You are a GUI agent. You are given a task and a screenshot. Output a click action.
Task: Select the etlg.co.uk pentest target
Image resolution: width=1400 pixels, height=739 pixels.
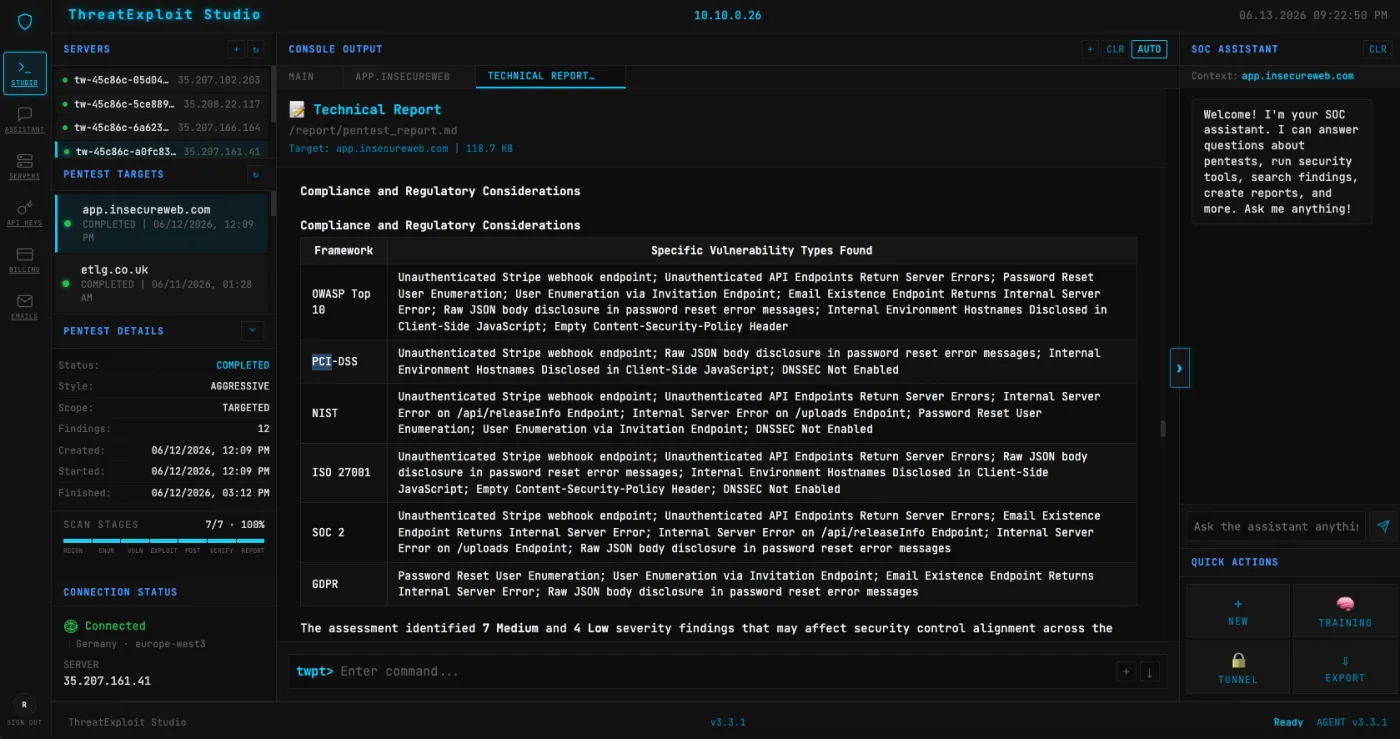tap(163, 283)
